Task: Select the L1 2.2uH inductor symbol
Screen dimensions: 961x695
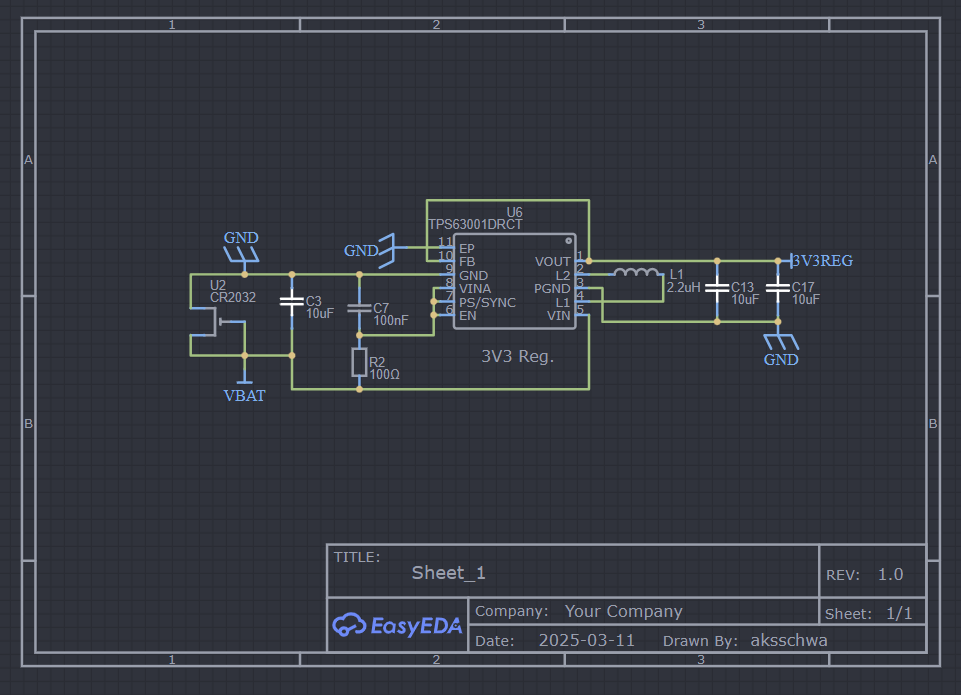Action: click(637, 273)
